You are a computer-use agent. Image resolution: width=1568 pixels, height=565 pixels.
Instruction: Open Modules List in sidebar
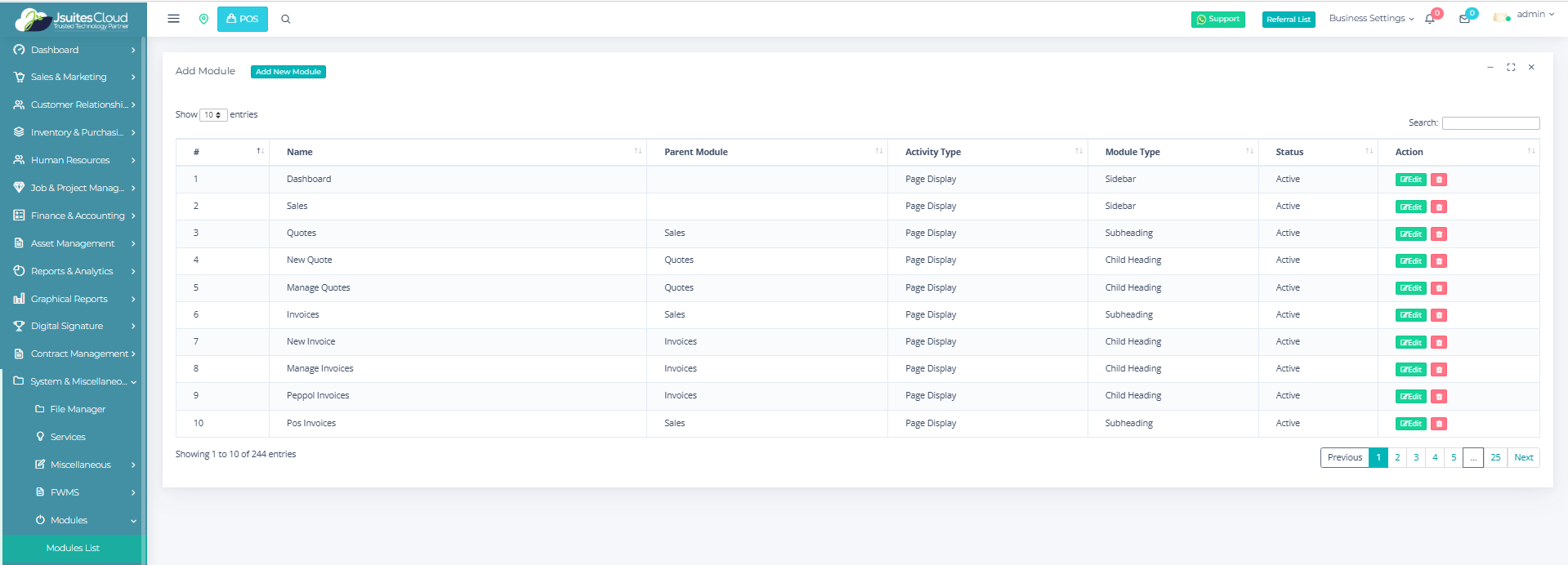(73, 548)
